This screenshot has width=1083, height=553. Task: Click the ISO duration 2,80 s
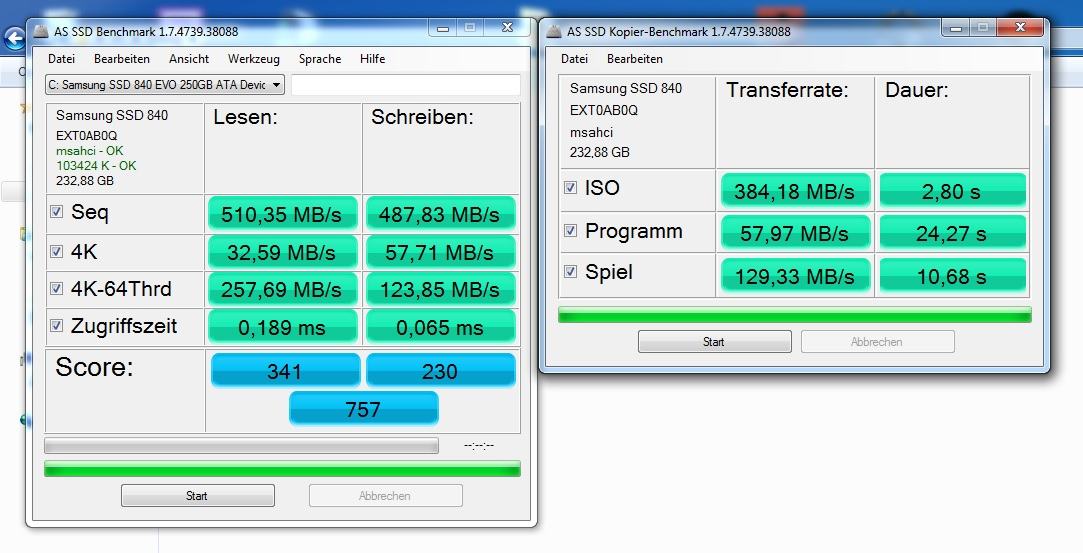click(952, 191)
